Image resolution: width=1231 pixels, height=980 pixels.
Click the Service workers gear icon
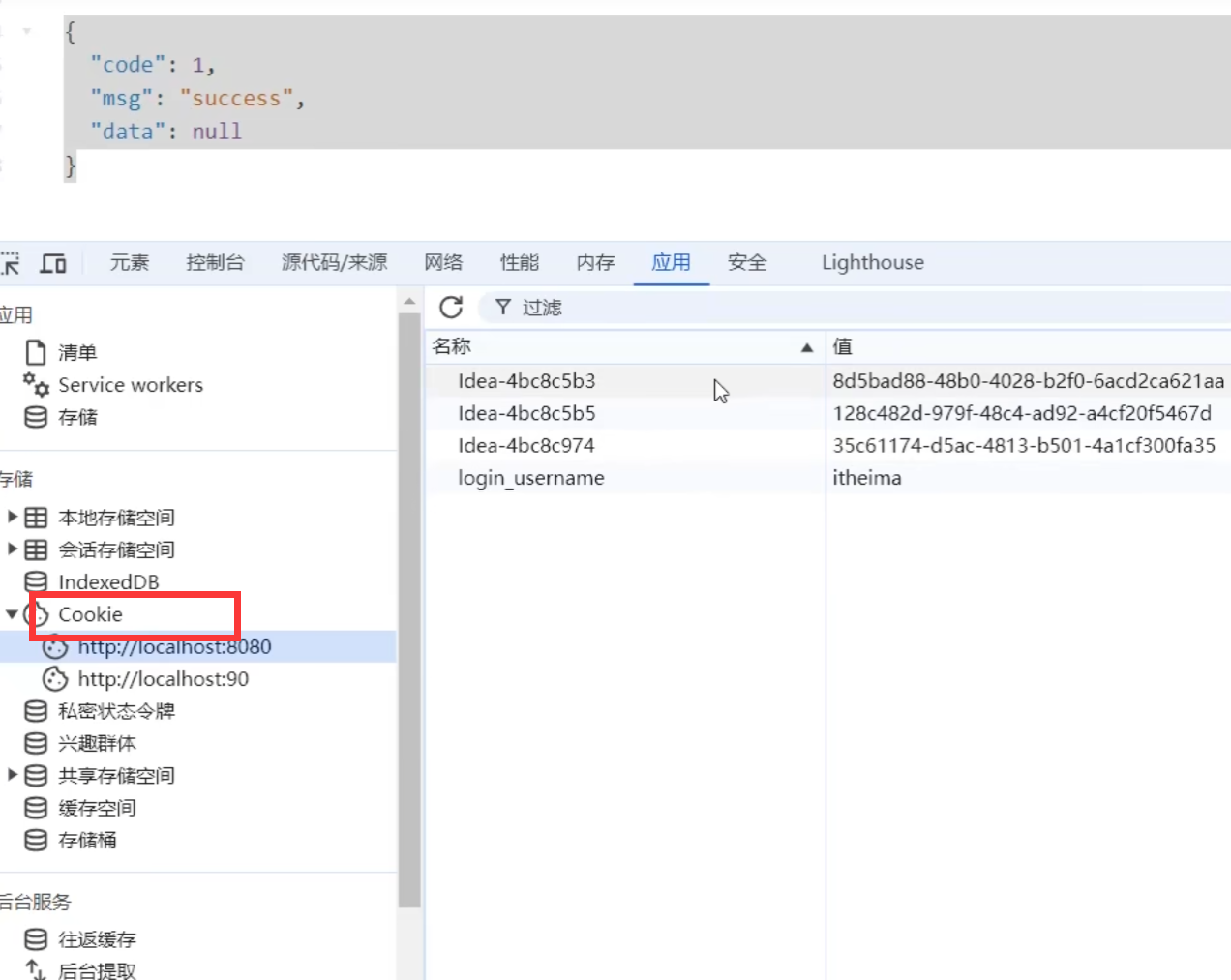pyautogui.click(x=36, y=385)
